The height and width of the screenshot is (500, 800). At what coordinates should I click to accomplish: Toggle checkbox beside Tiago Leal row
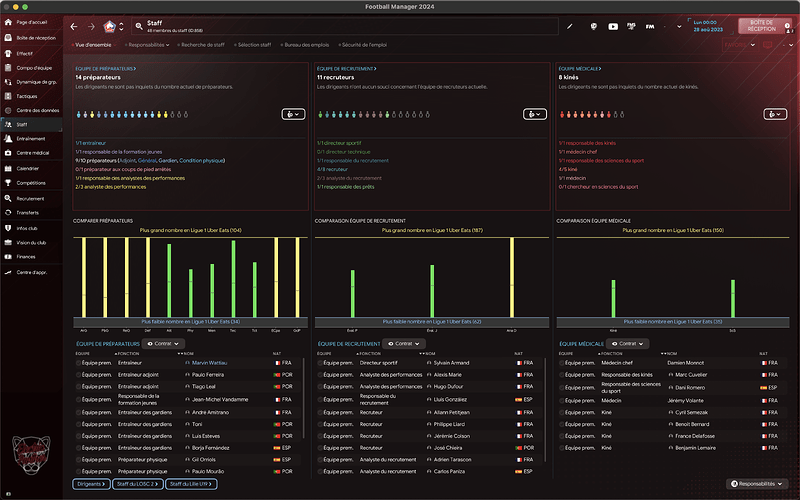(78, 387)
